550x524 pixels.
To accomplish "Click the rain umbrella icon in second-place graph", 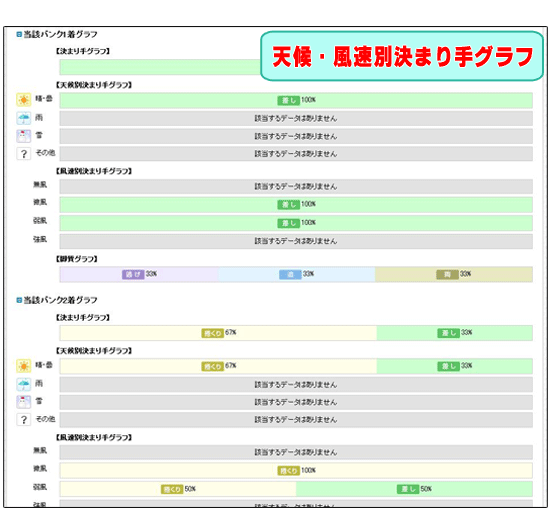I will click(24, 384).
